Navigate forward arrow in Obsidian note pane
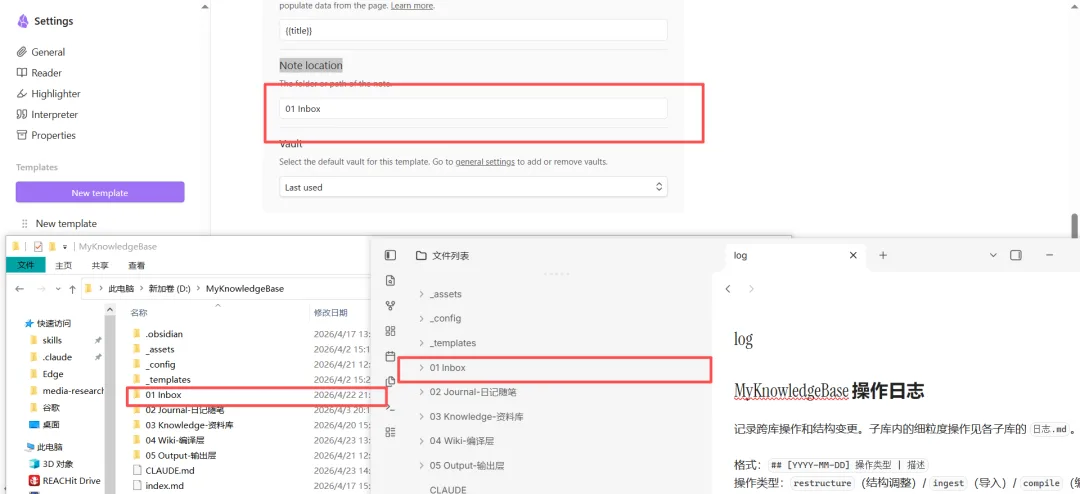The width and height of the screenshot is (1080, 494). coord(751,289)
